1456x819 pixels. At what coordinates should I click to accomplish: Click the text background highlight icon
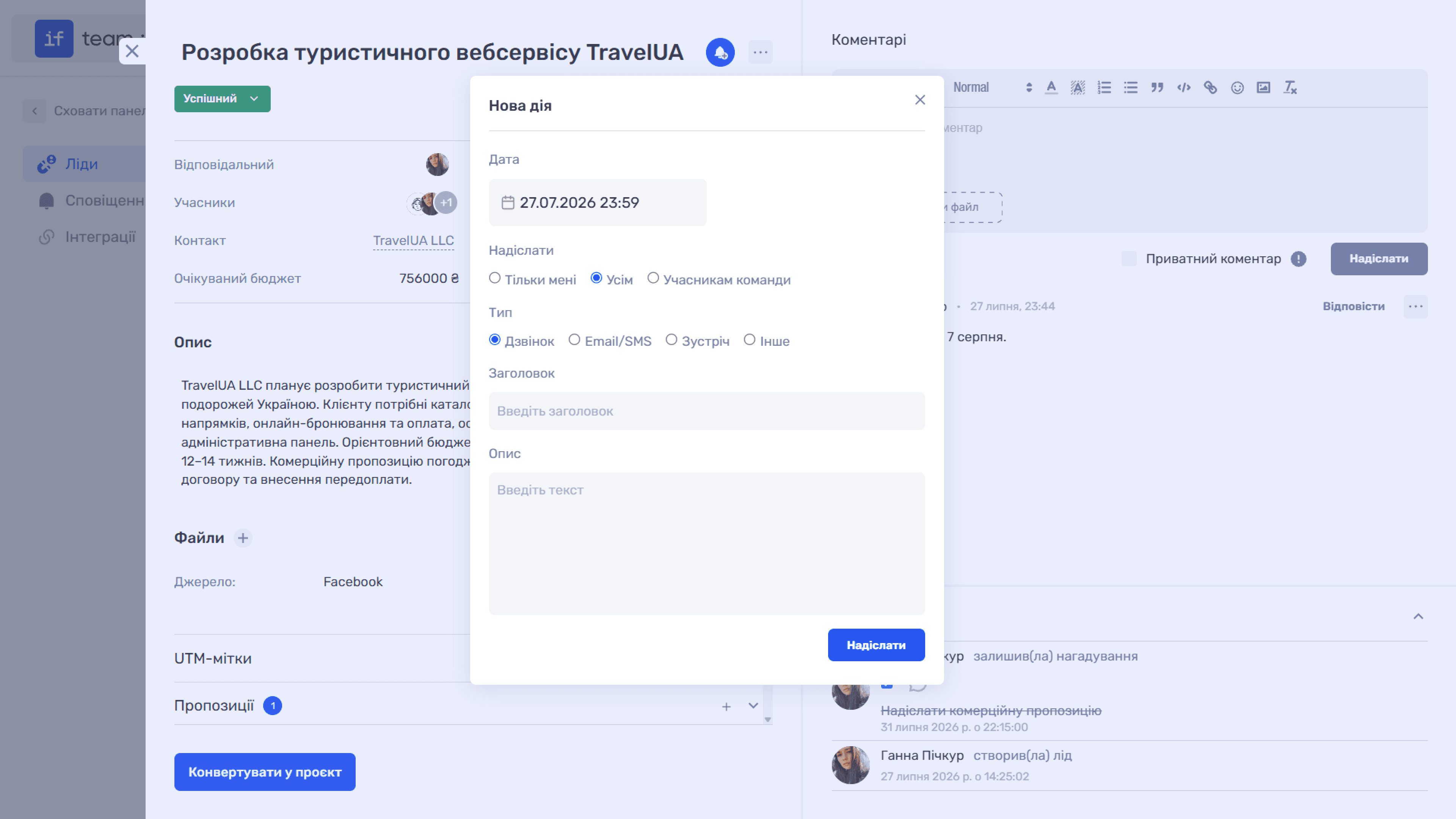(1078, 88)
